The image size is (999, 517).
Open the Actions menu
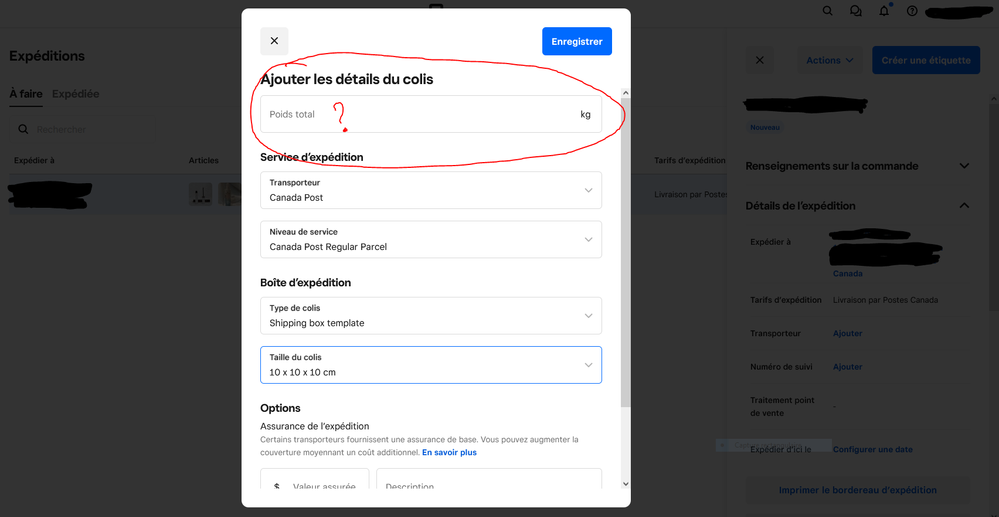pos(830,60)
